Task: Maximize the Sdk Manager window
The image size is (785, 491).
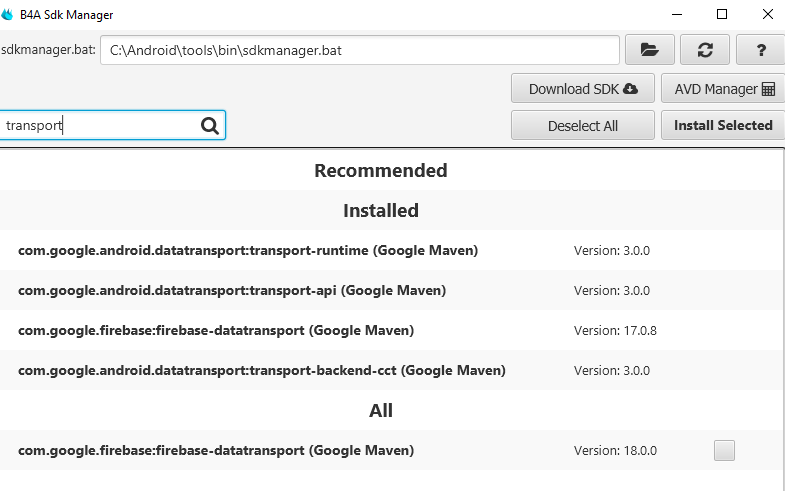Action: 721,14
